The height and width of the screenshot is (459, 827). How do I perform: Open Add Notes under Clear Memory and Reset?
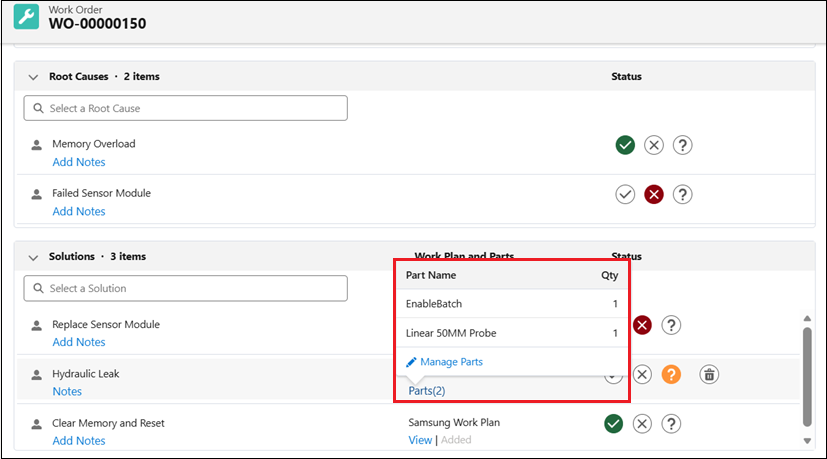pyautogui.click(x=79, y=441)
